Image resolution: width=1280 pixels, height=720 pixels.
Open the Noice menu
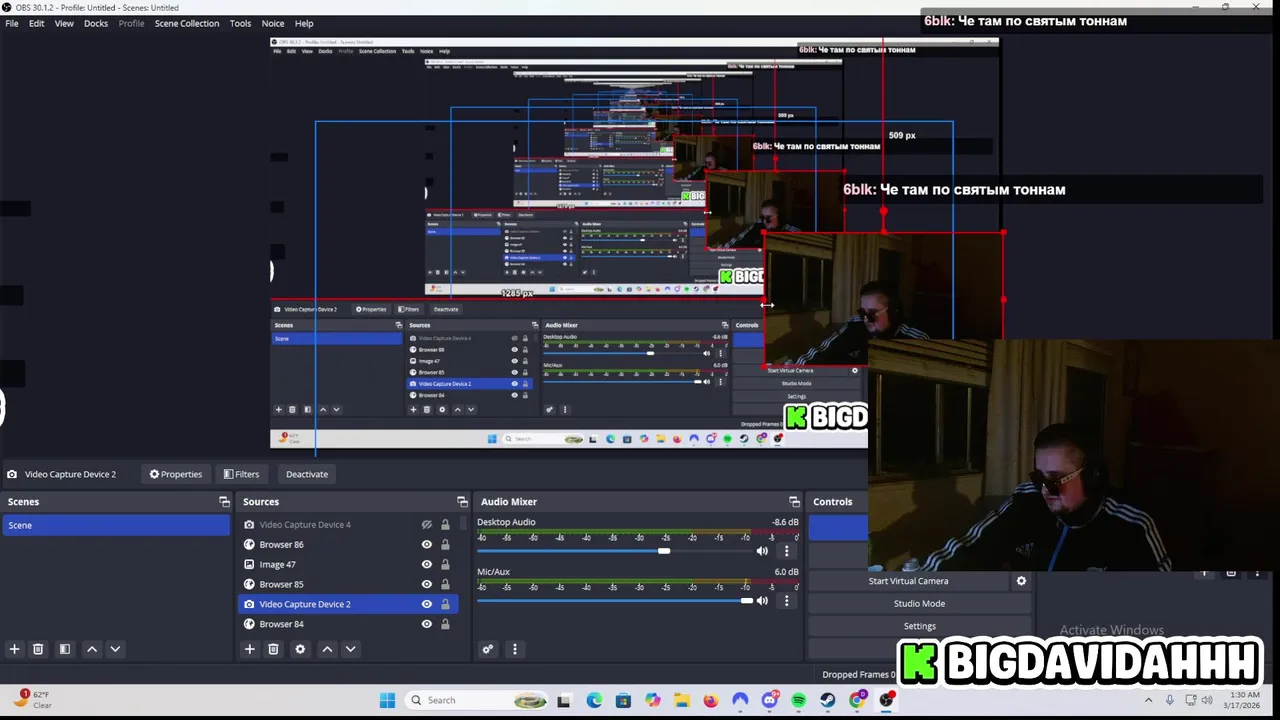point(273,23)
